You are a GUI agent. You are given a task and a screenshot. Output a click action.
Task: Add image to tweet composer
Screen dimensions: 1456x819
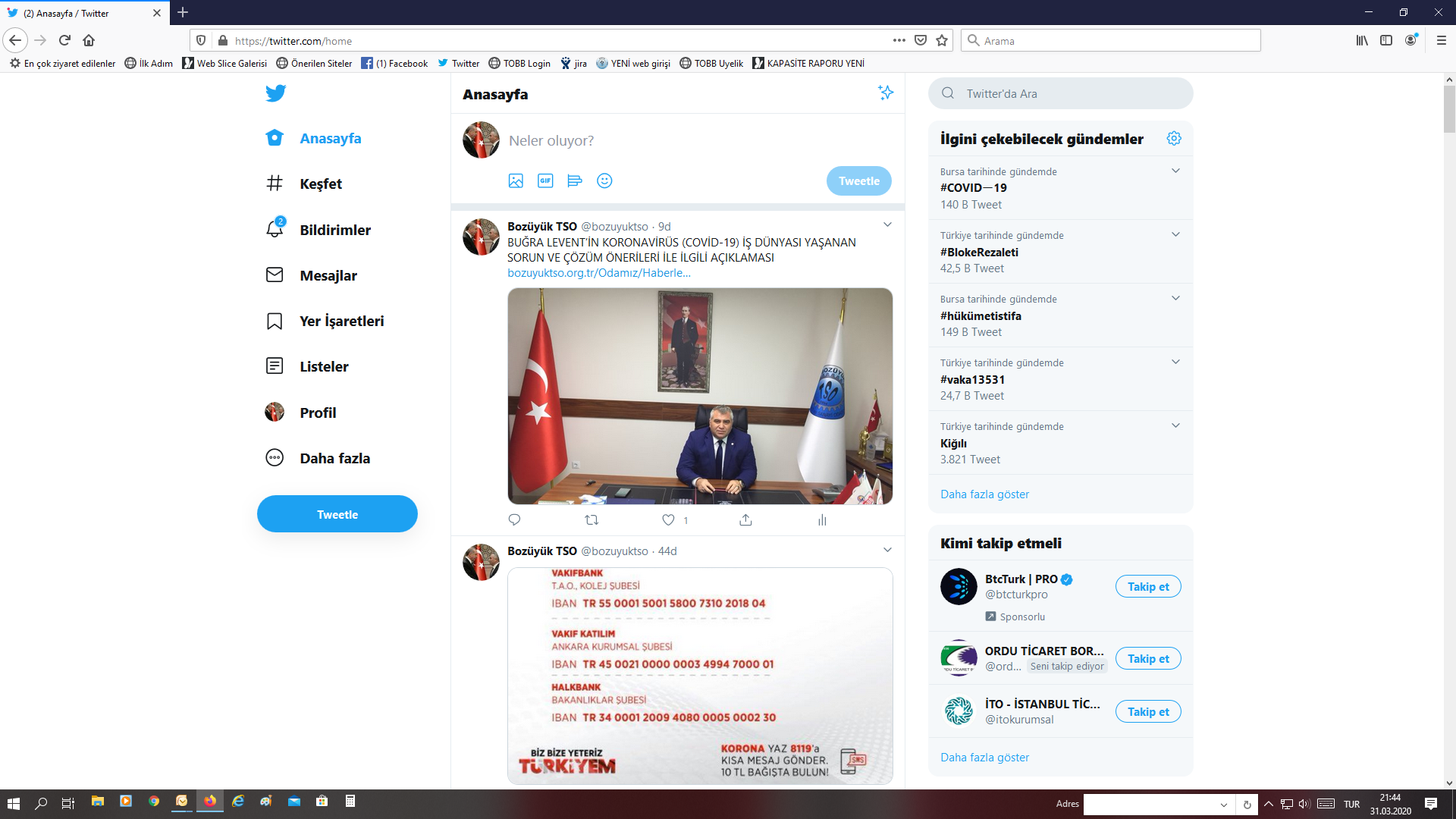[516, 180]
